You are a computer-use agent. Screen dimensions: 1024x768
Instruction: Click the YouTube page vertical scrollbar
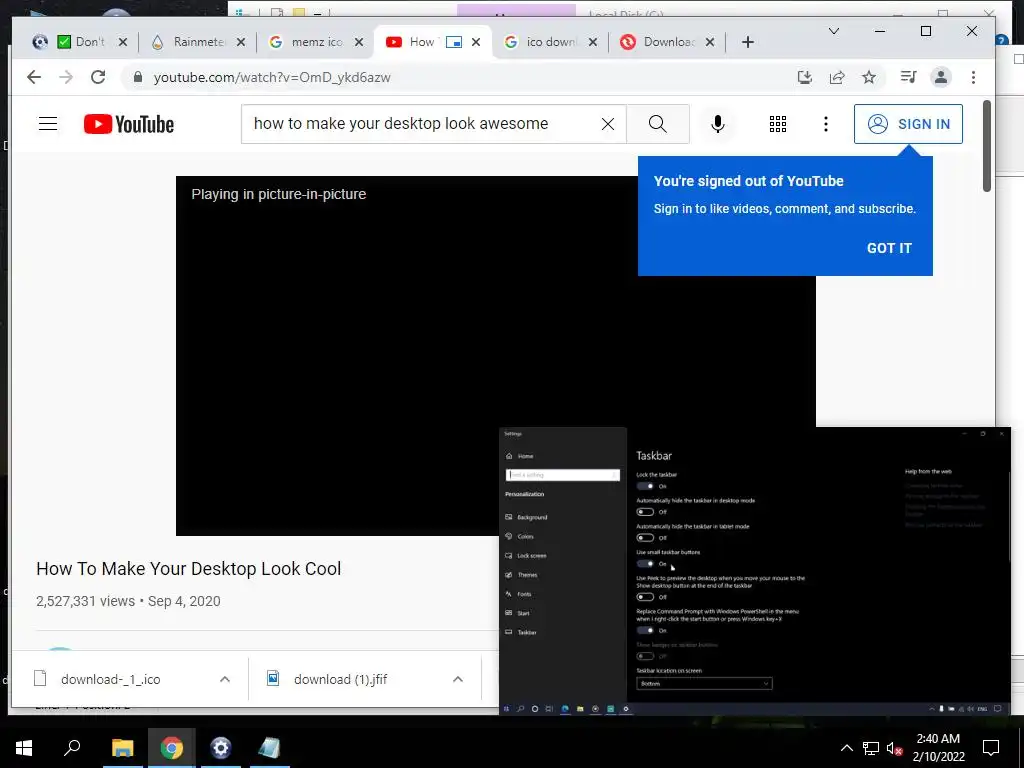986,146
